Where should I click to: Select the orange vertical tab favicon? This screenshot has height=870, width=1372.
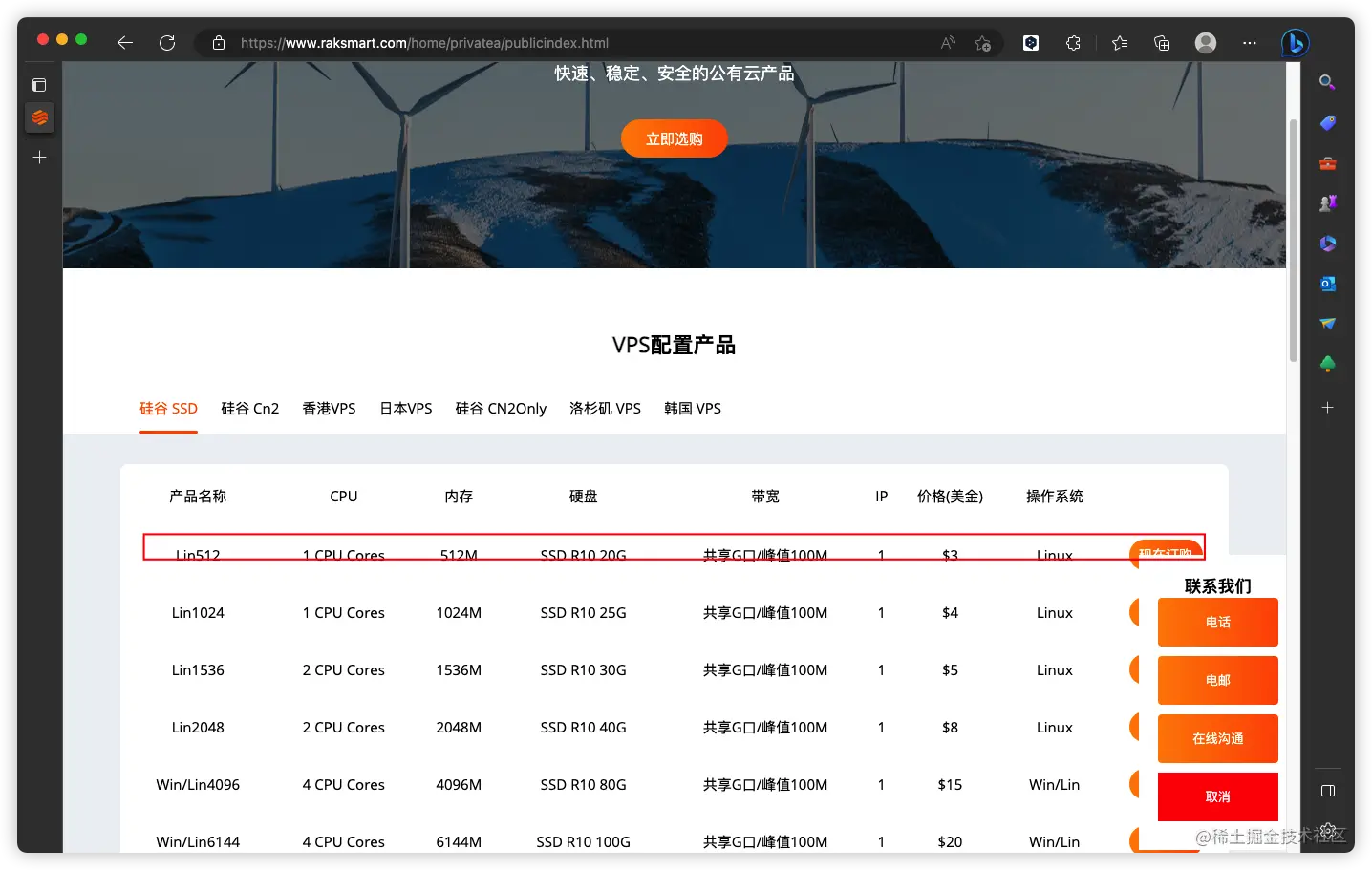pos(39,117)
